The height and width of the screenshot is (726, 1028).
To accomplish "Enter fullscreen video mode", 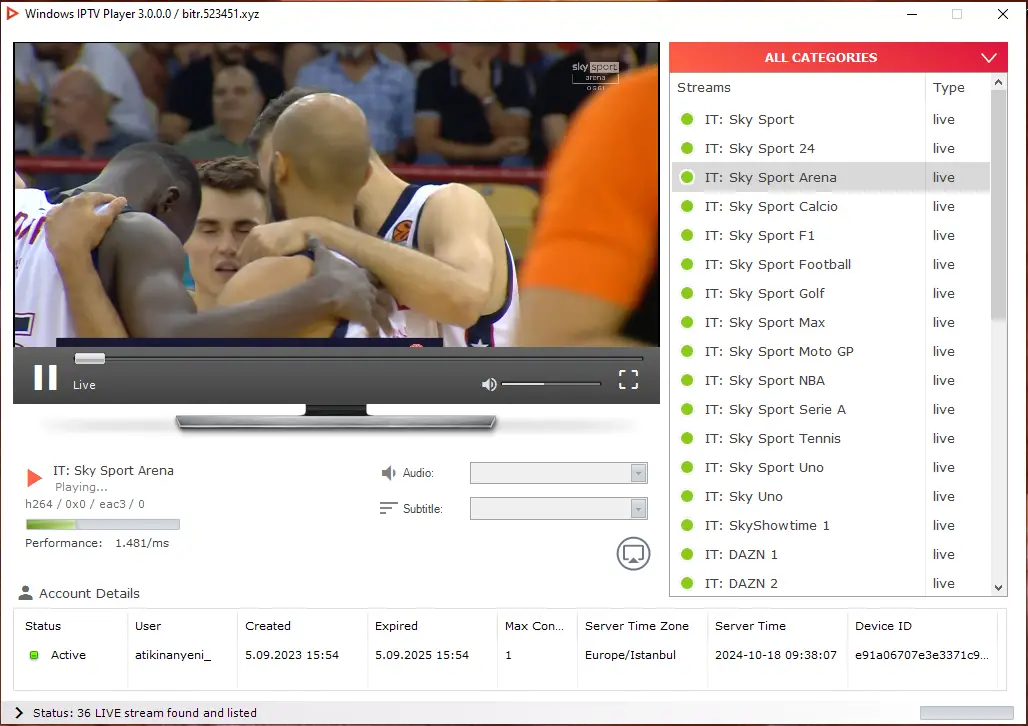I will pos(628,379).
